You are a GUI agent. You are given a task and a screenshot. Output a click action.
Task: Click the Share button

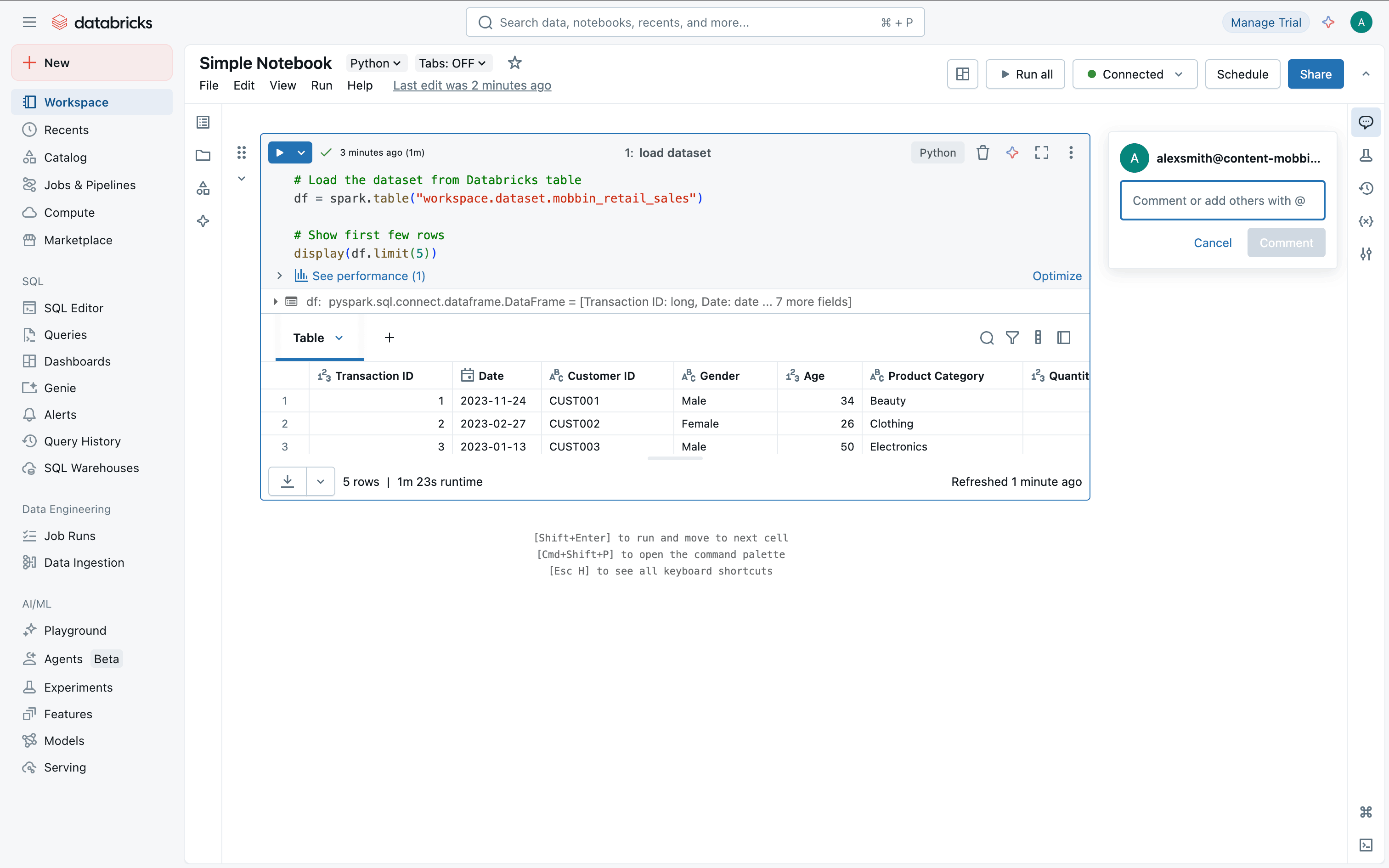(1315, 74)
